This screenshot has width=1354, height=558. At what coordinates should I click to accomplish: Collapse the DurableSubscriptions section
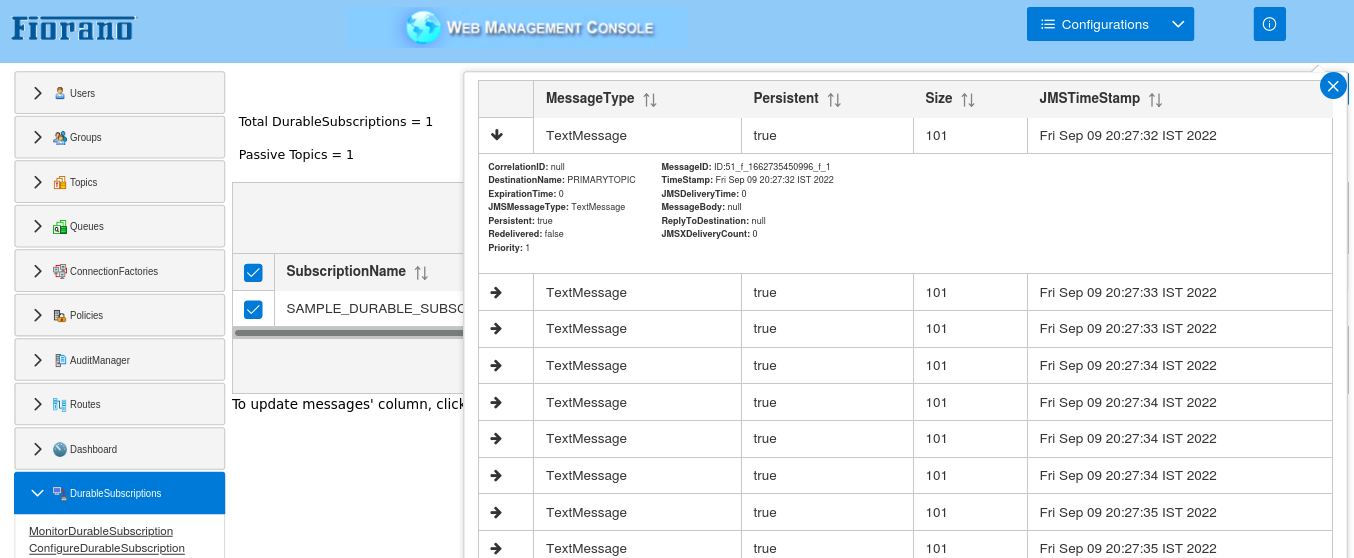point(38,493)
